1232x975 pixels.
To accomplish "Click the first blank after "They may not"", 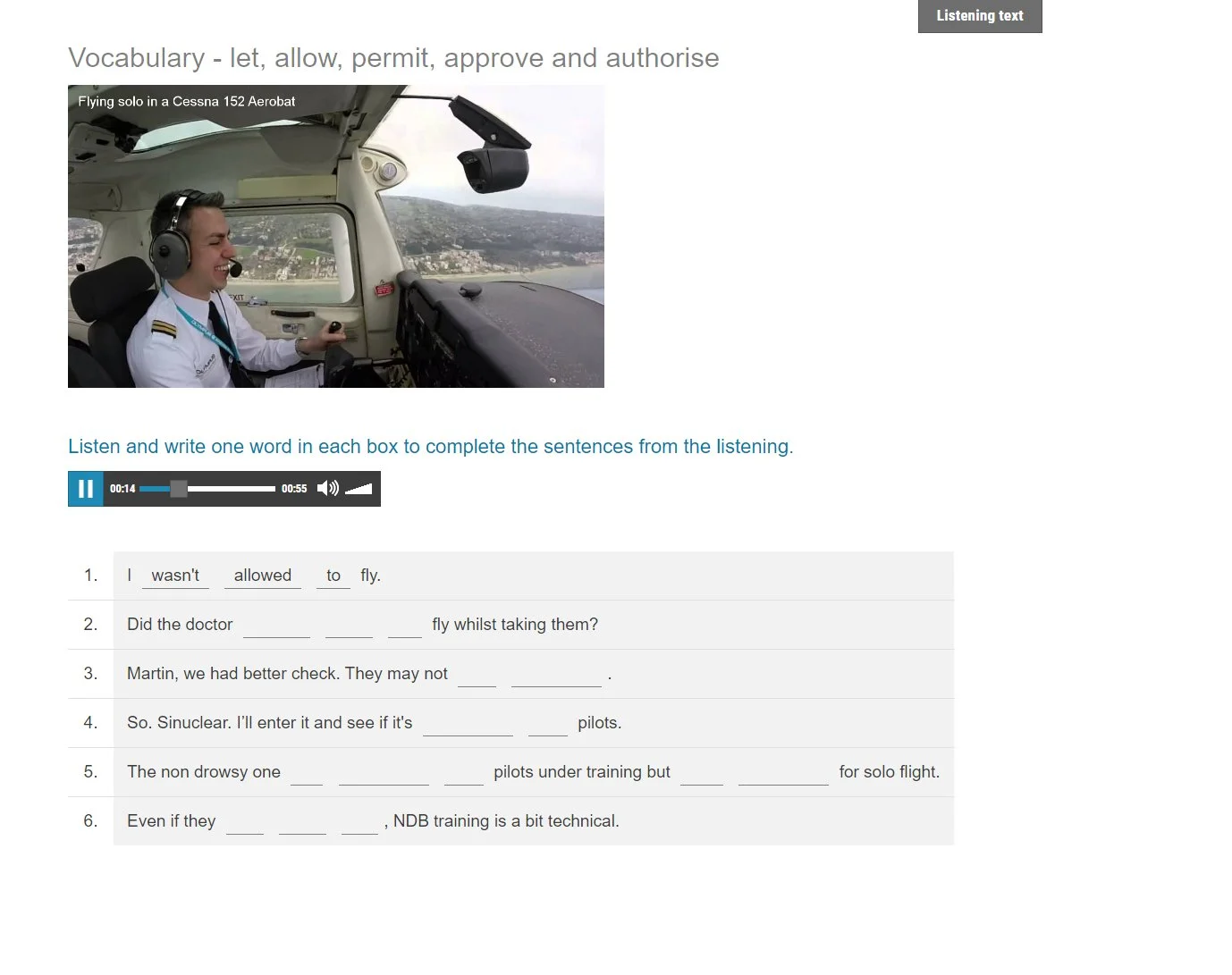I will pos(477,674).
